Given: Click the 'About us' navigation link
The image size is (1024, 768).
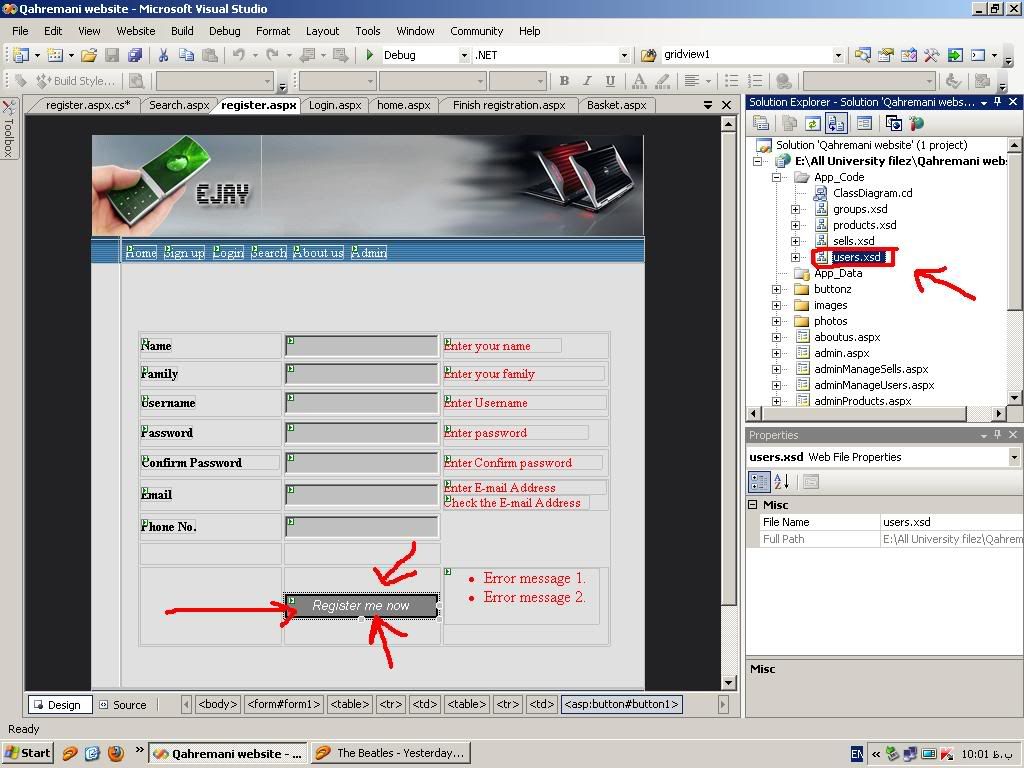Looking at the screenshot, I should click(x=318, y=253).
